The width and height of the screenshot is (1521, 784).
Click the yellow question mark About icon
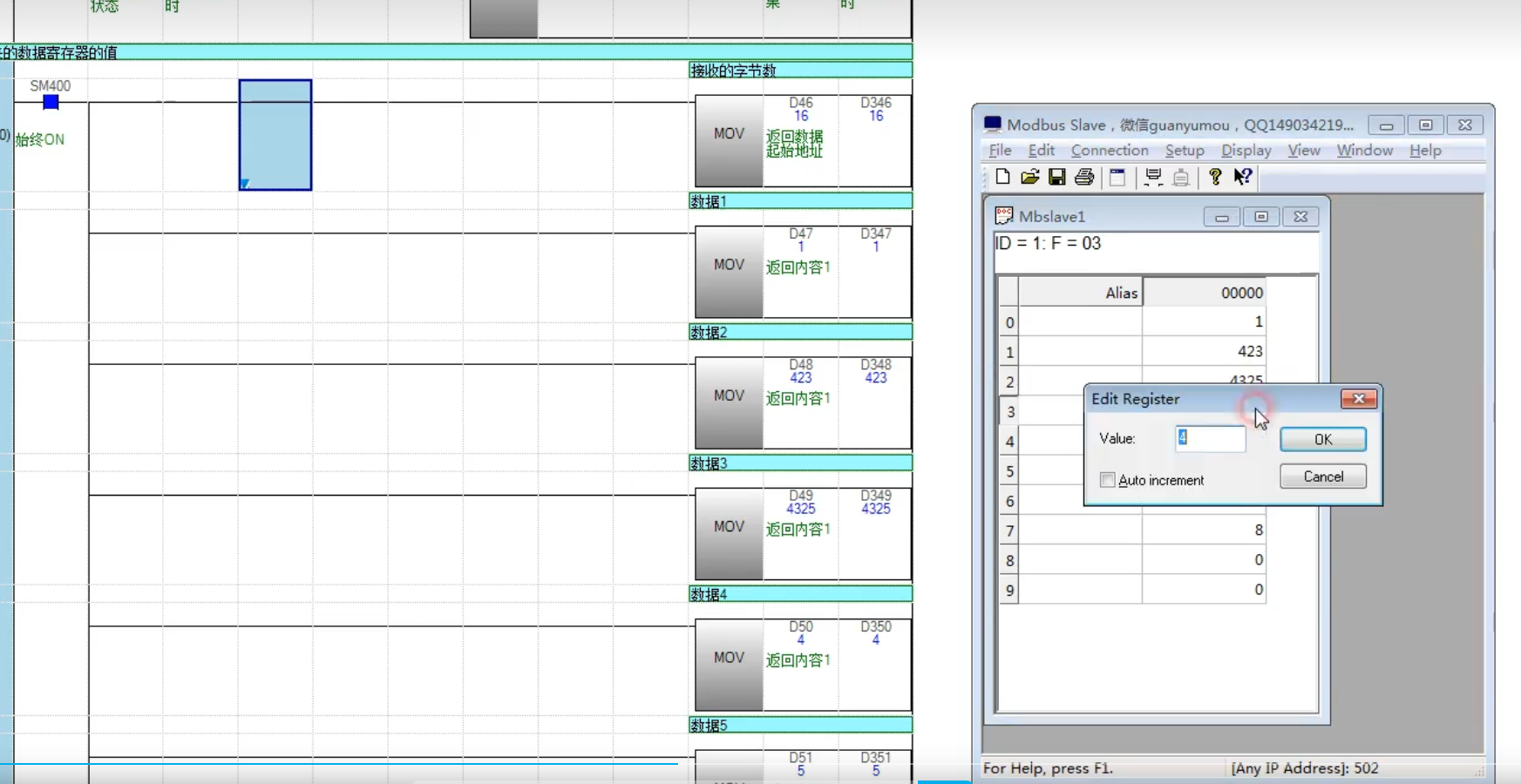[1215, 177]
